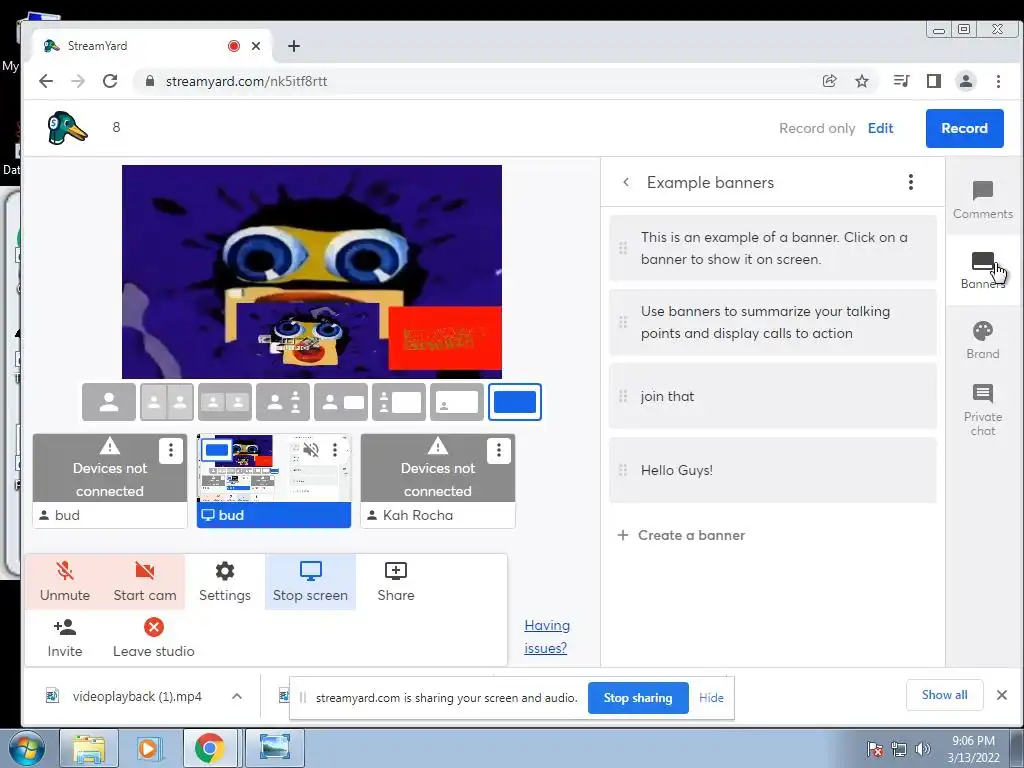Select the small screen layout
1024x768 pixels.
(x=341, y=402)
